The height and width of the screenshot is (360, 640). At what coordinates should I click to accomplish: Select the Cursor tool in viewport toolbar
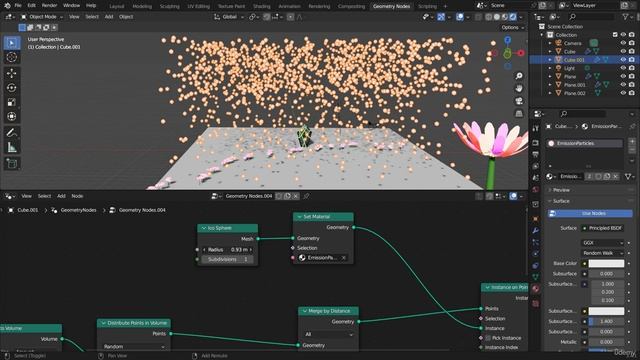point(12,57)
